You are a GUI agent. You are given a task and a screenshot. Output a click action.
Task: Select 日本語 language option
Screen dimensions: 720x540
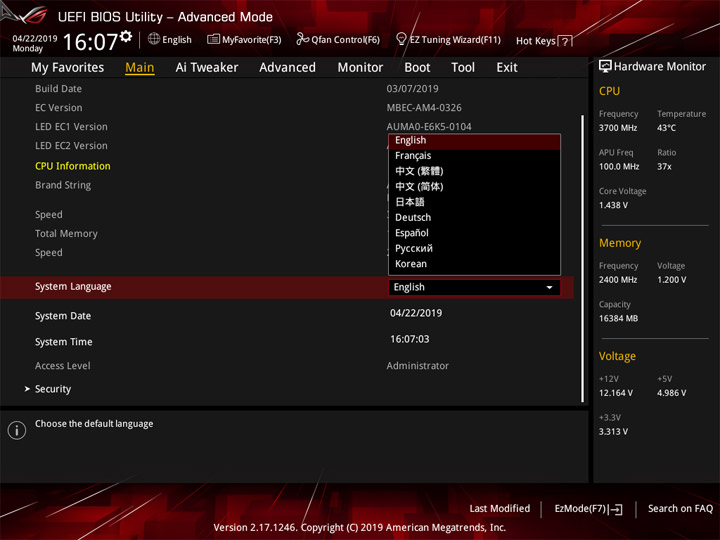click(474, 202)
